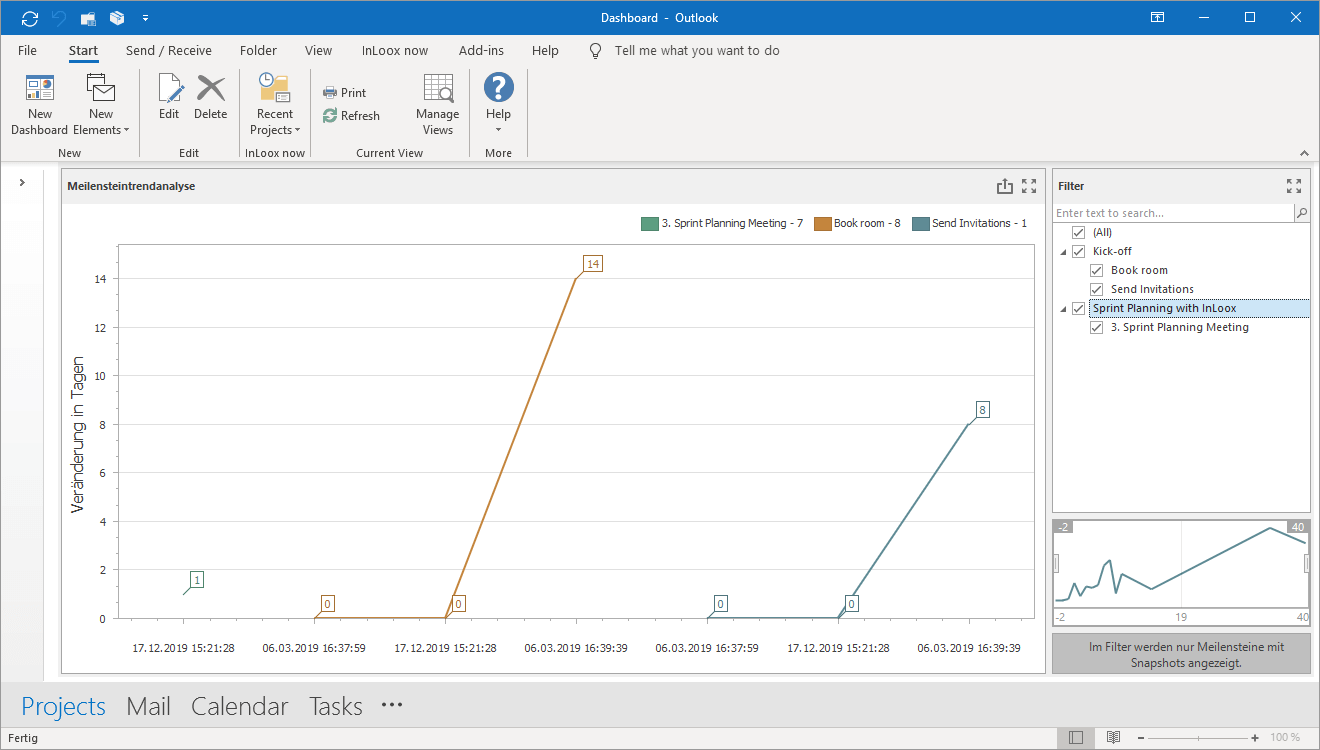The height and width of the screenshot is (750, 1320).
Task: Toggle Sprint Planning with InLoox checkbox
Action: [x=1078, y=308]
